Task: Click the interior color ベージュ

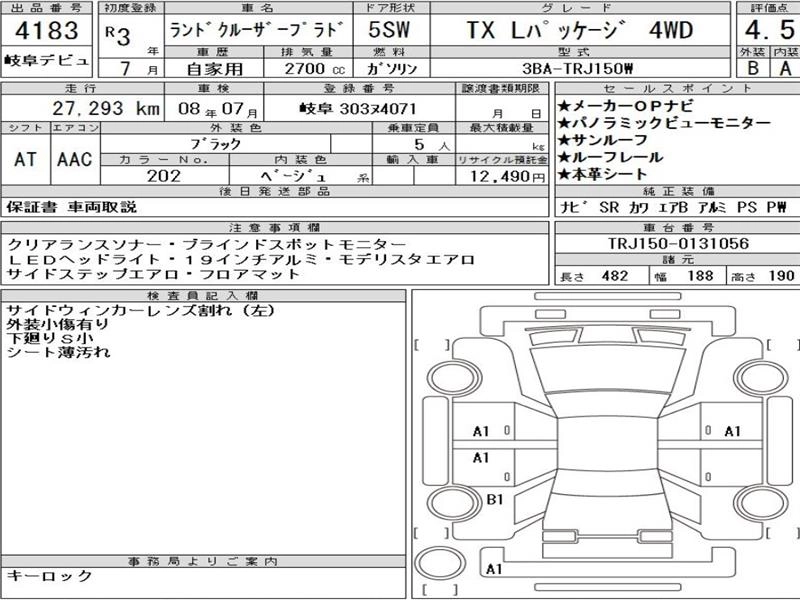Action: (x=294, y=176)
